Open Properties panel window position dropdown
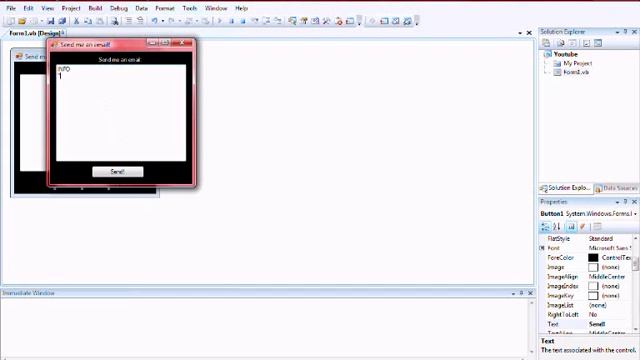 coord(617,202)
